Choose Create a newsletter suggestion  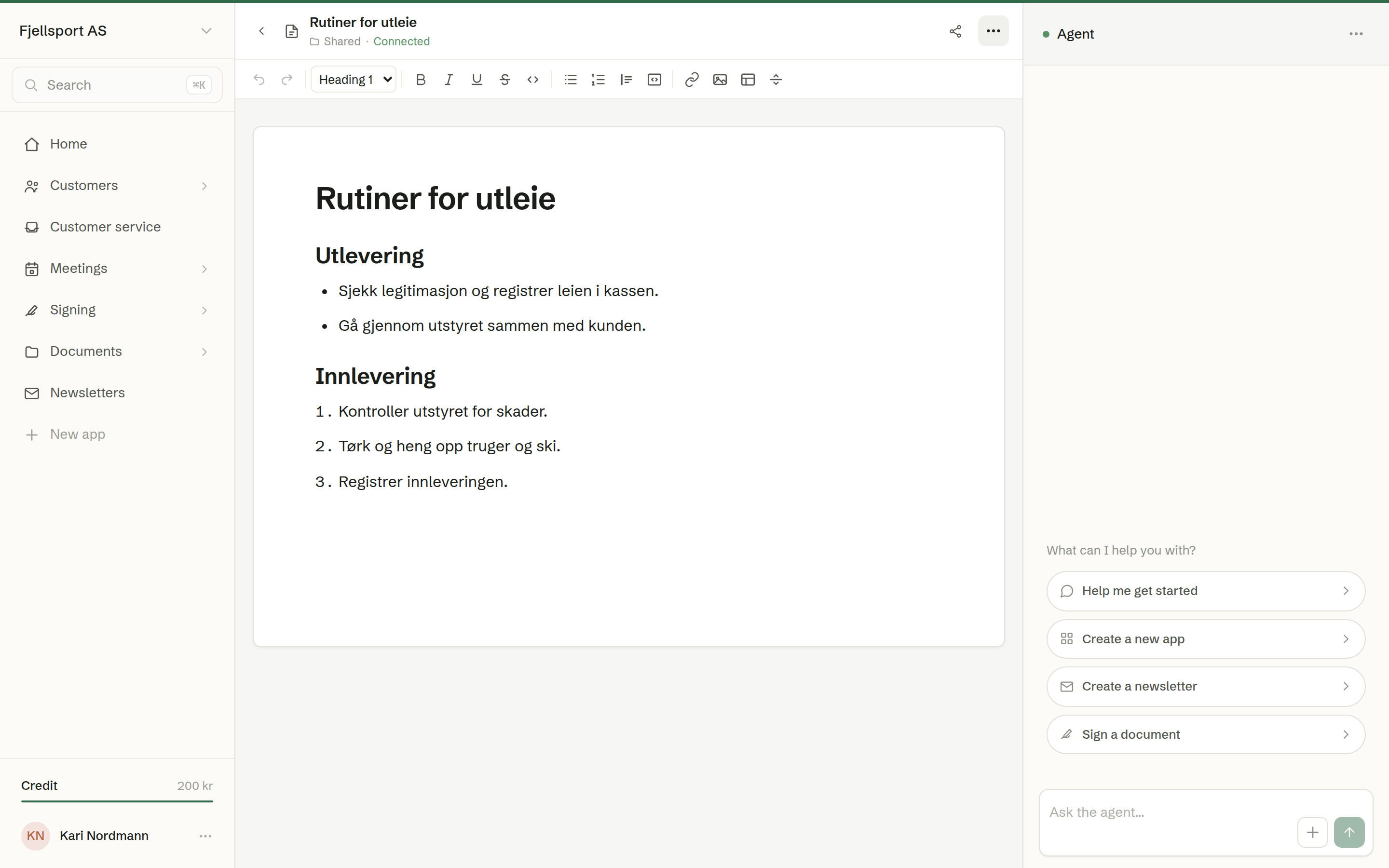point(1205,687)
